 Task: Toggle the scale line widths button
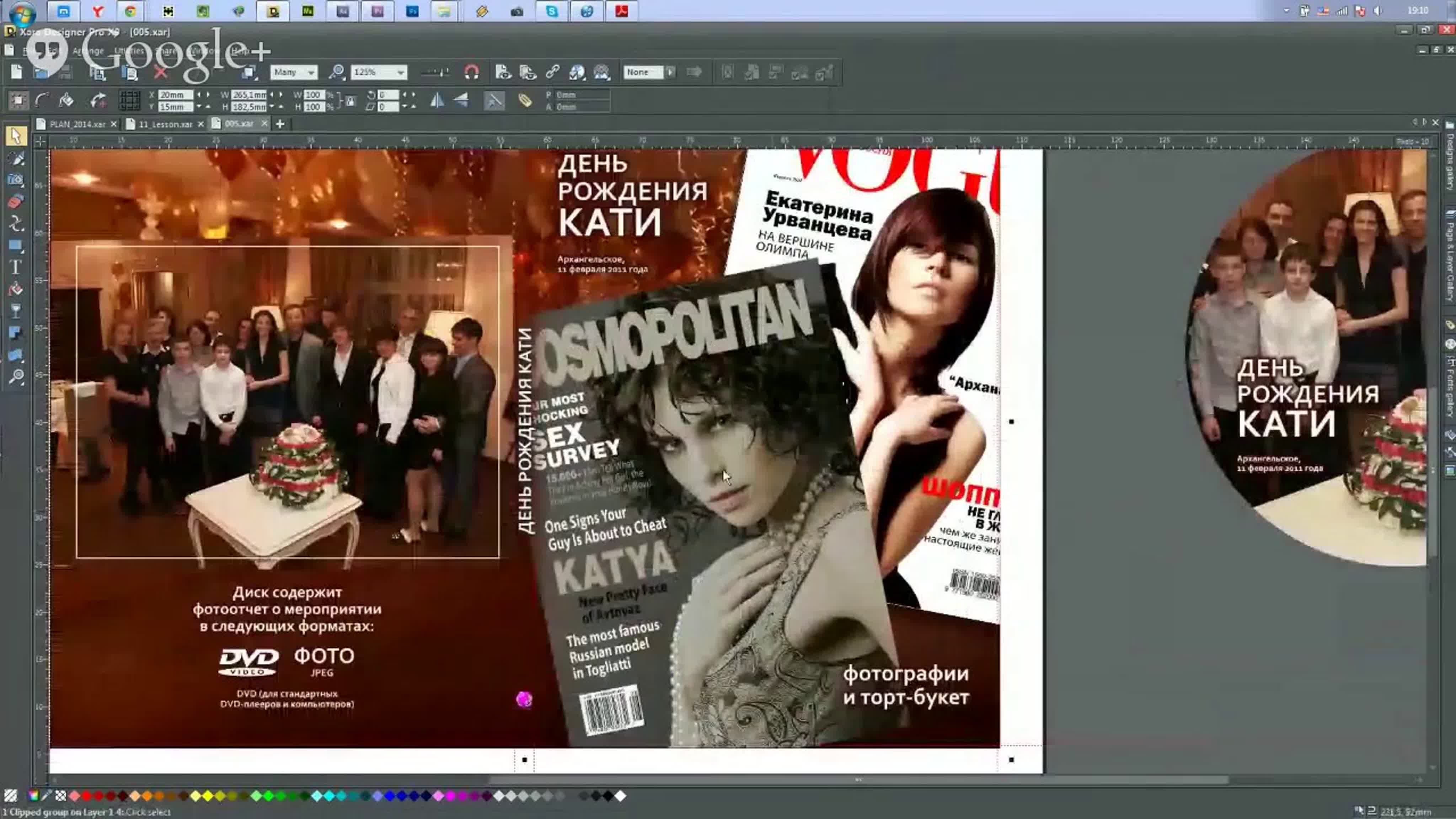[x=494, y=101]
